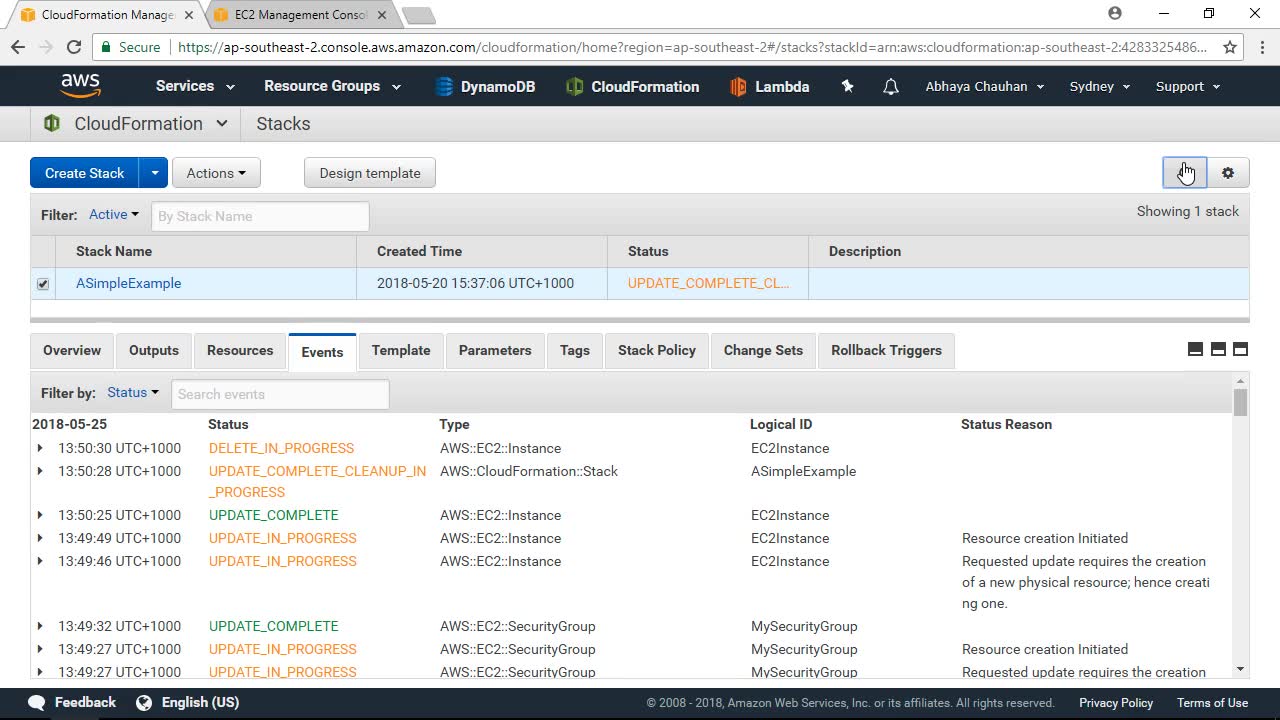Switch to the EC2 Management Console browser tab
The width and height of the screenshot is (1280, 720).
click(300, 15)
